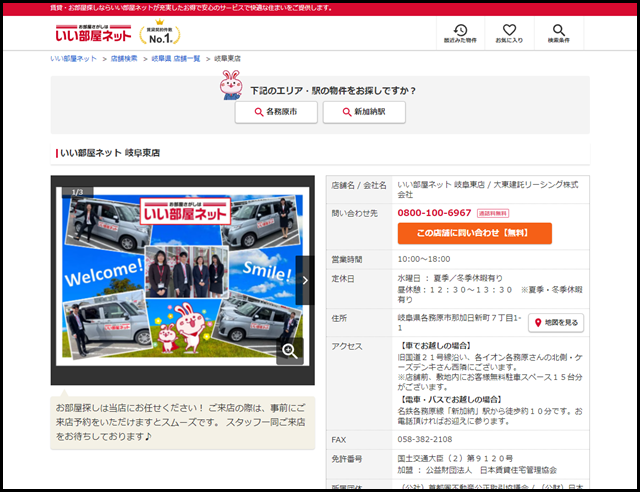Image resolution: width=640 pixels, height=492 pixels.
Task: Click phone number 0800-100-6967
Action: 434,213
